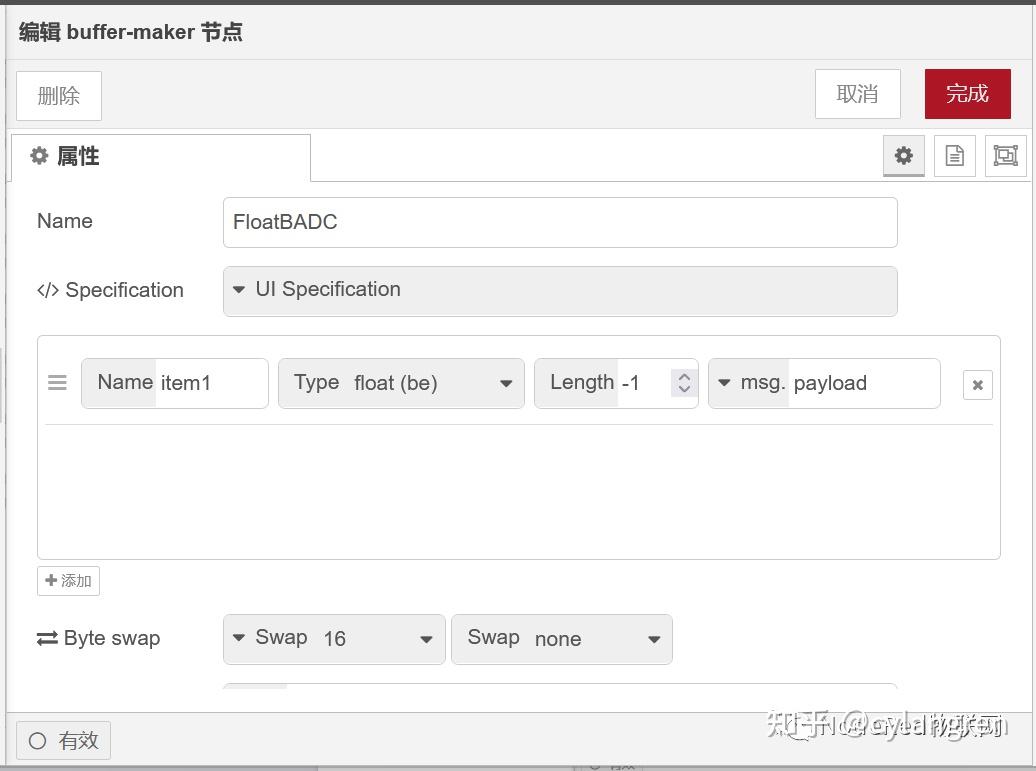Open the Swap 16 dropdown

334,638
